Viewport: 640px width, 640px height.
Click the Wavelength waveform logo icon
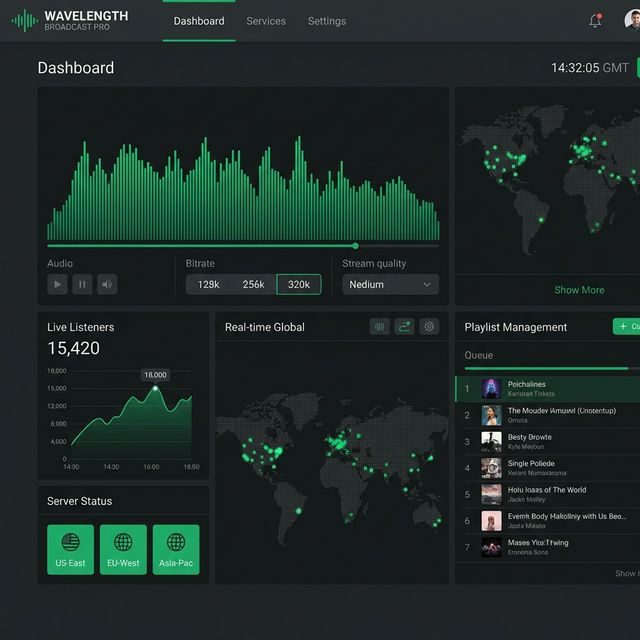click(25, 20)
